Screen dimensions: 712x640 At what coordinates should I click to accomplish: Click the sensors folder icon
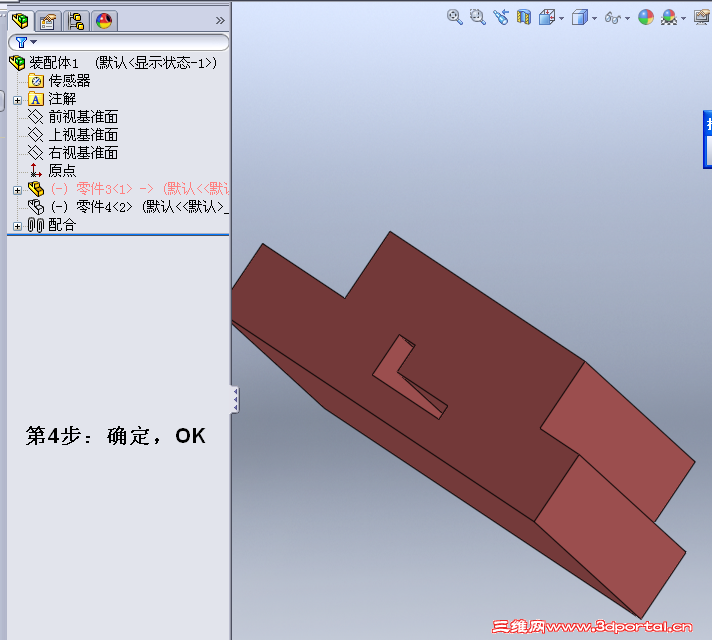[x=36, y=81]
